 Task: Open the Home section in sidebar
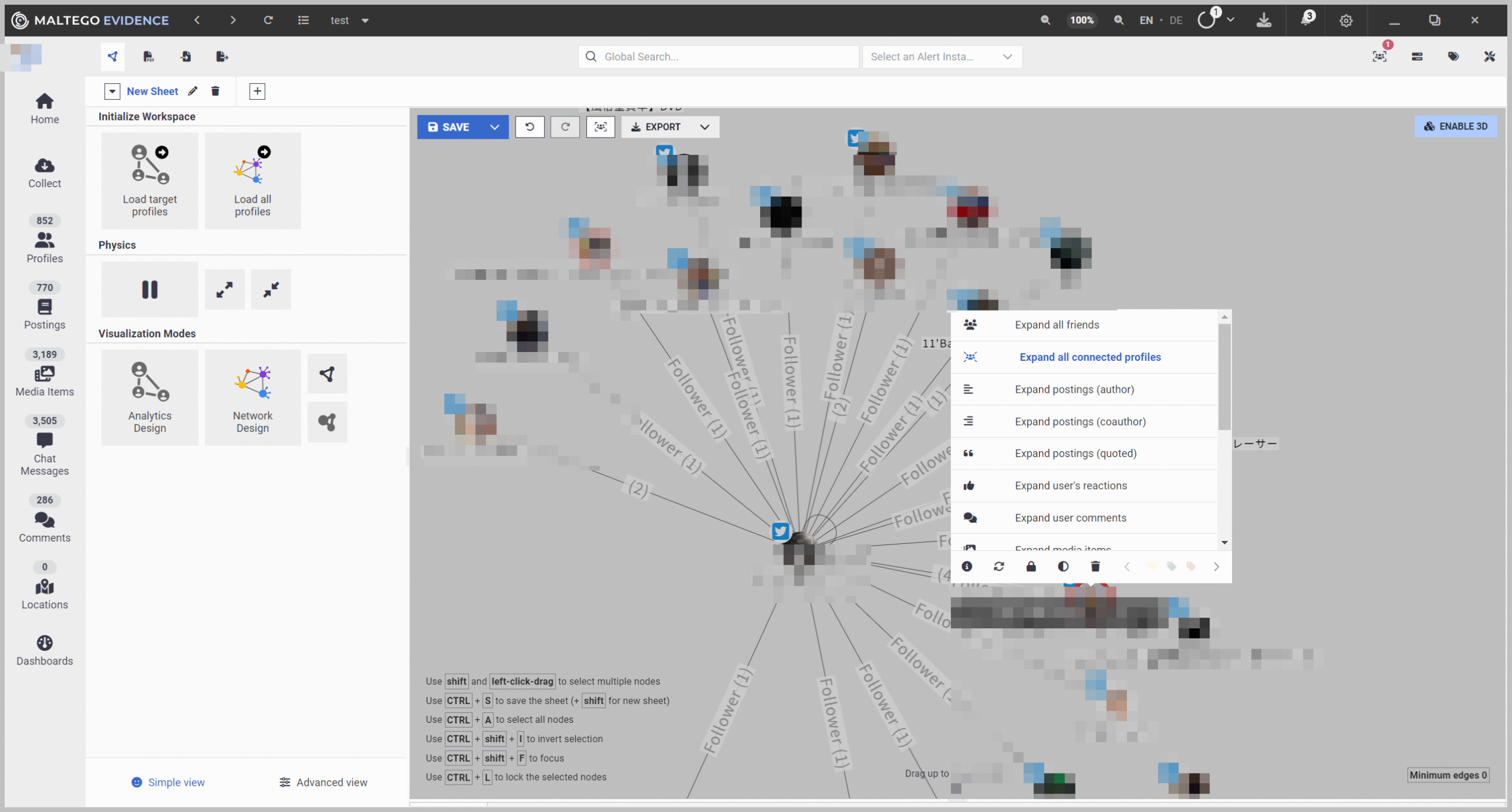pos(44,109)
